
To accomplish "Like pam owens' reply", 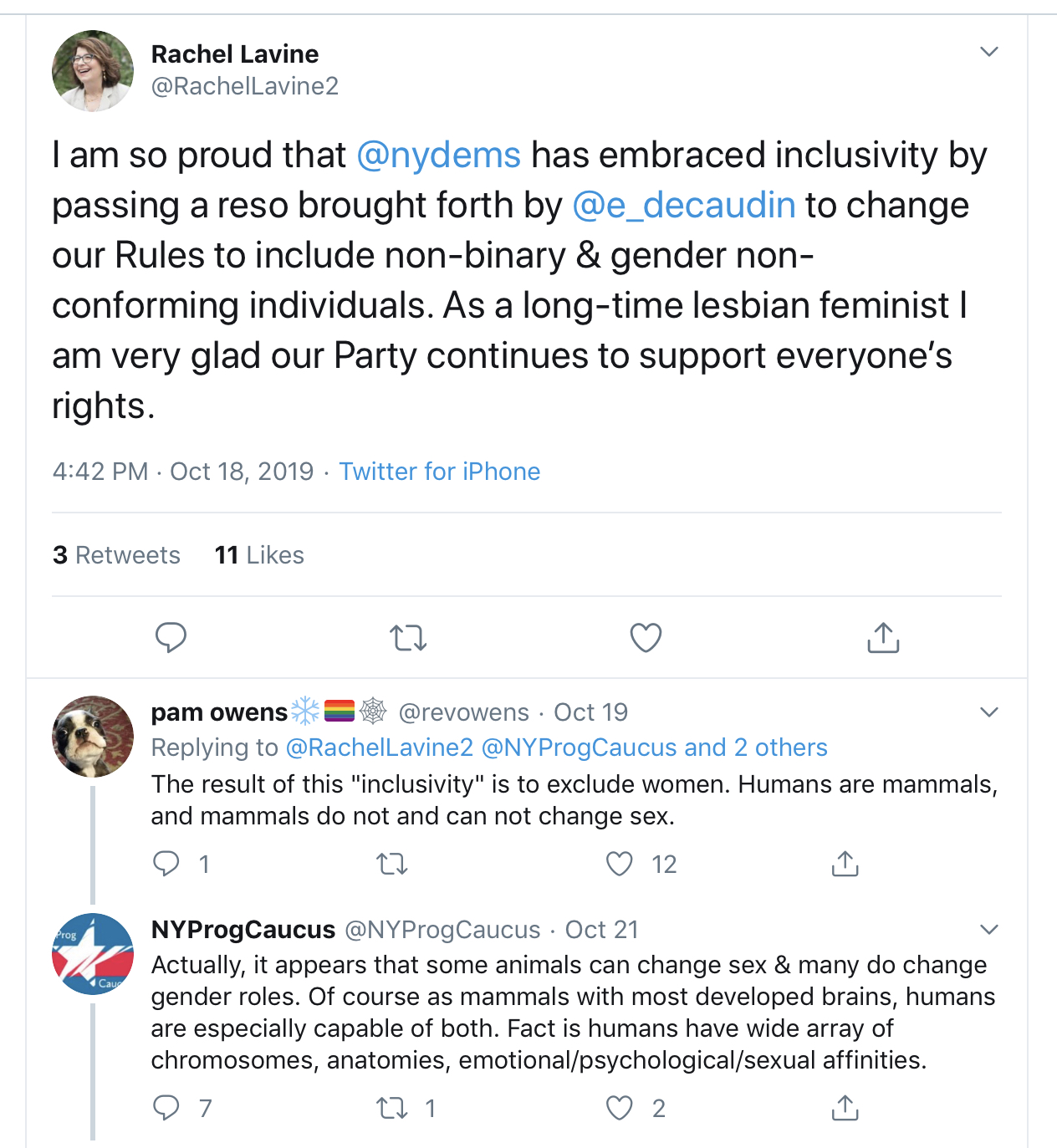I will click(620, 864).
